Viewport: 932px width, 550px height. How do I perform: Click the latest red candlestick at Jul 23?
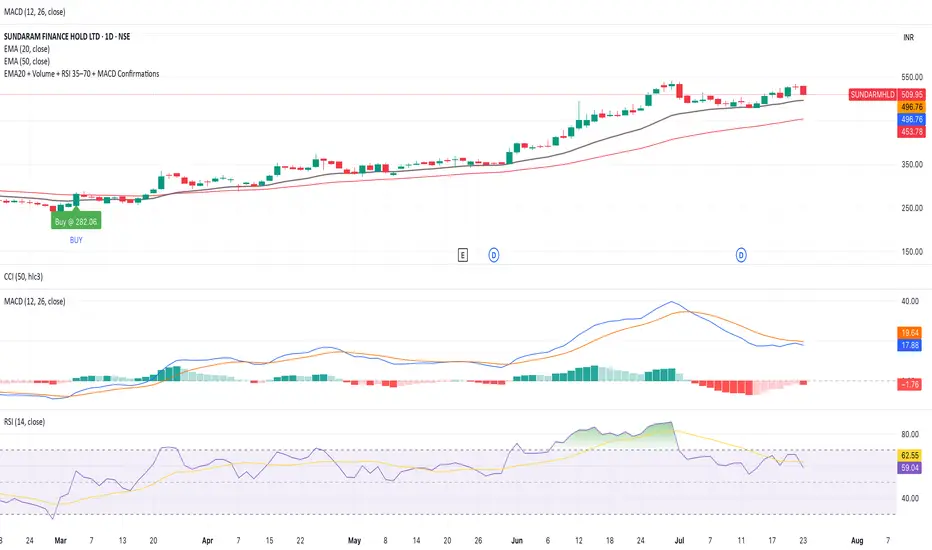tap(803, 90)
